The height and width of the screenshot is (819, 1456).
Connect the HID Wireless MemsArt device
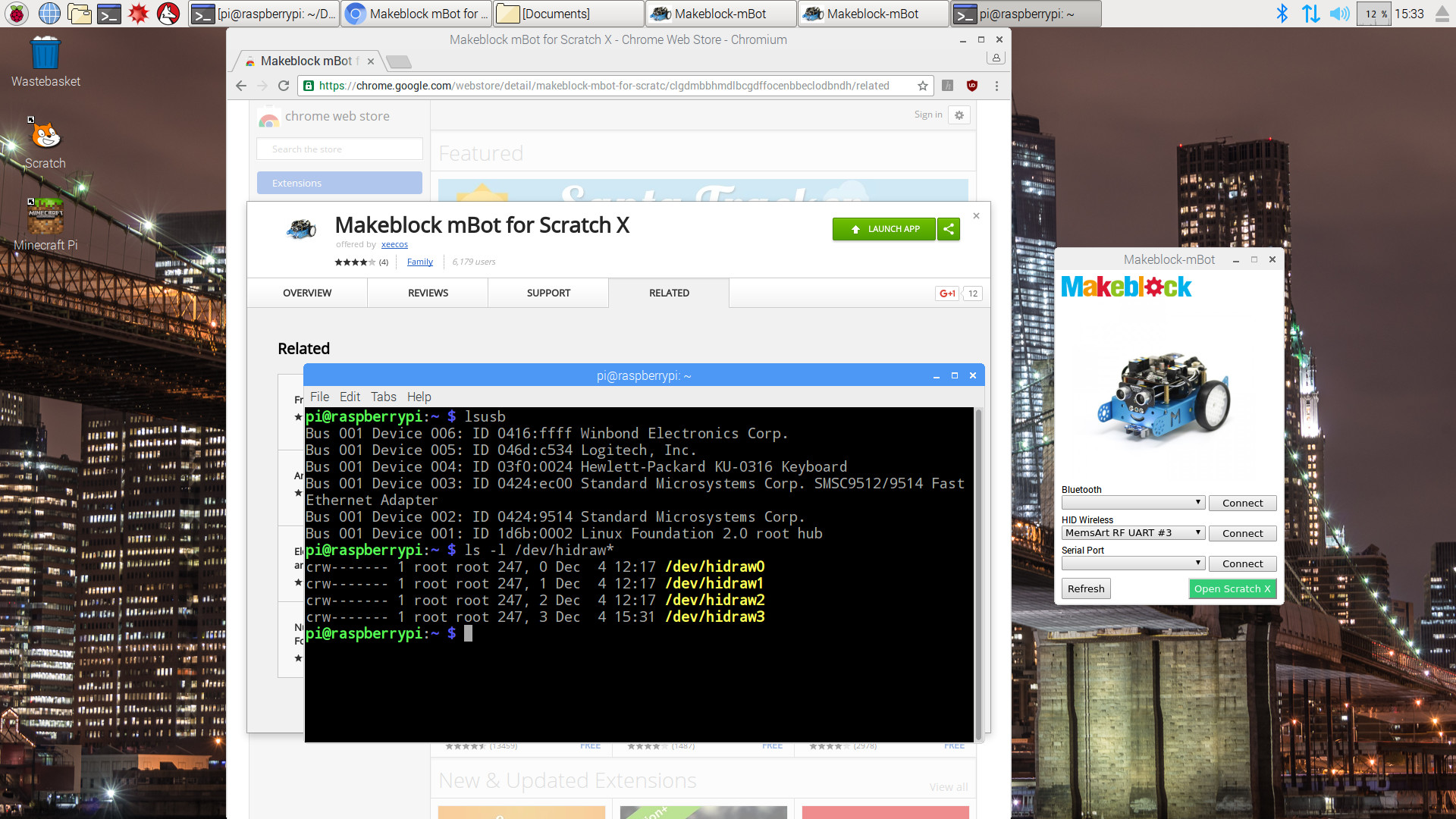pos(1242,533)
